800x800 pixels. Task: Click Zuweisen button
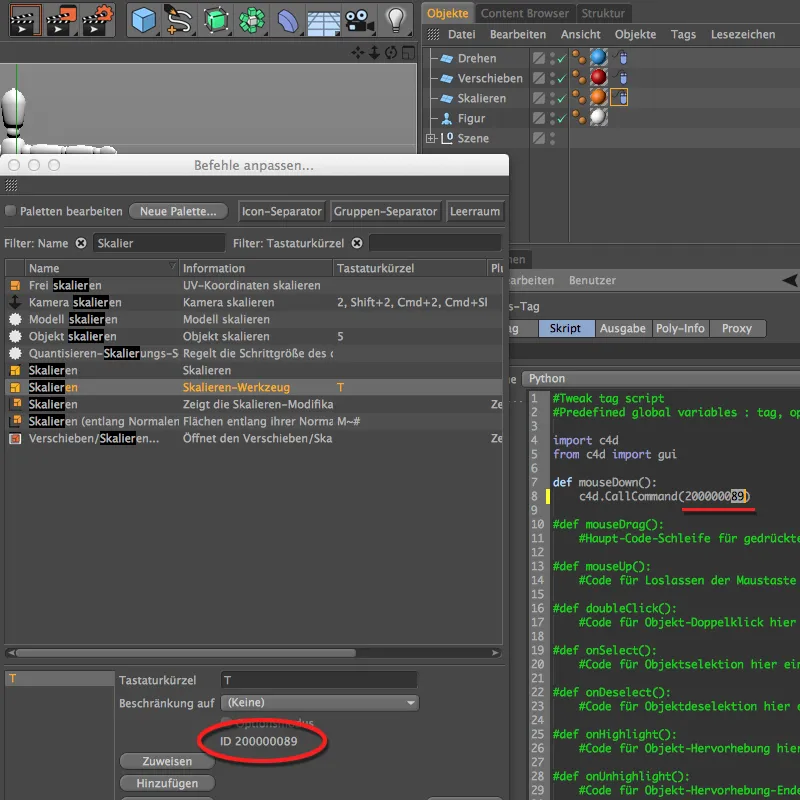[x=167, y=761]
